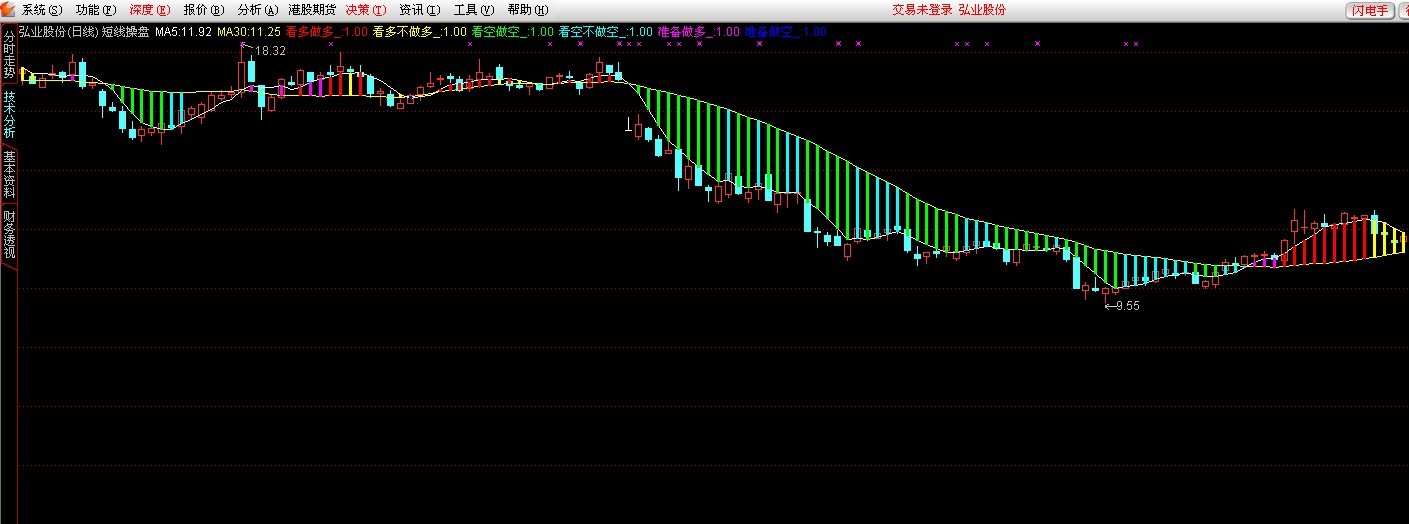Click the orange application logo icon
Image resolution: width=1409 pixels, height=524 pixels.
coord(9,10)
